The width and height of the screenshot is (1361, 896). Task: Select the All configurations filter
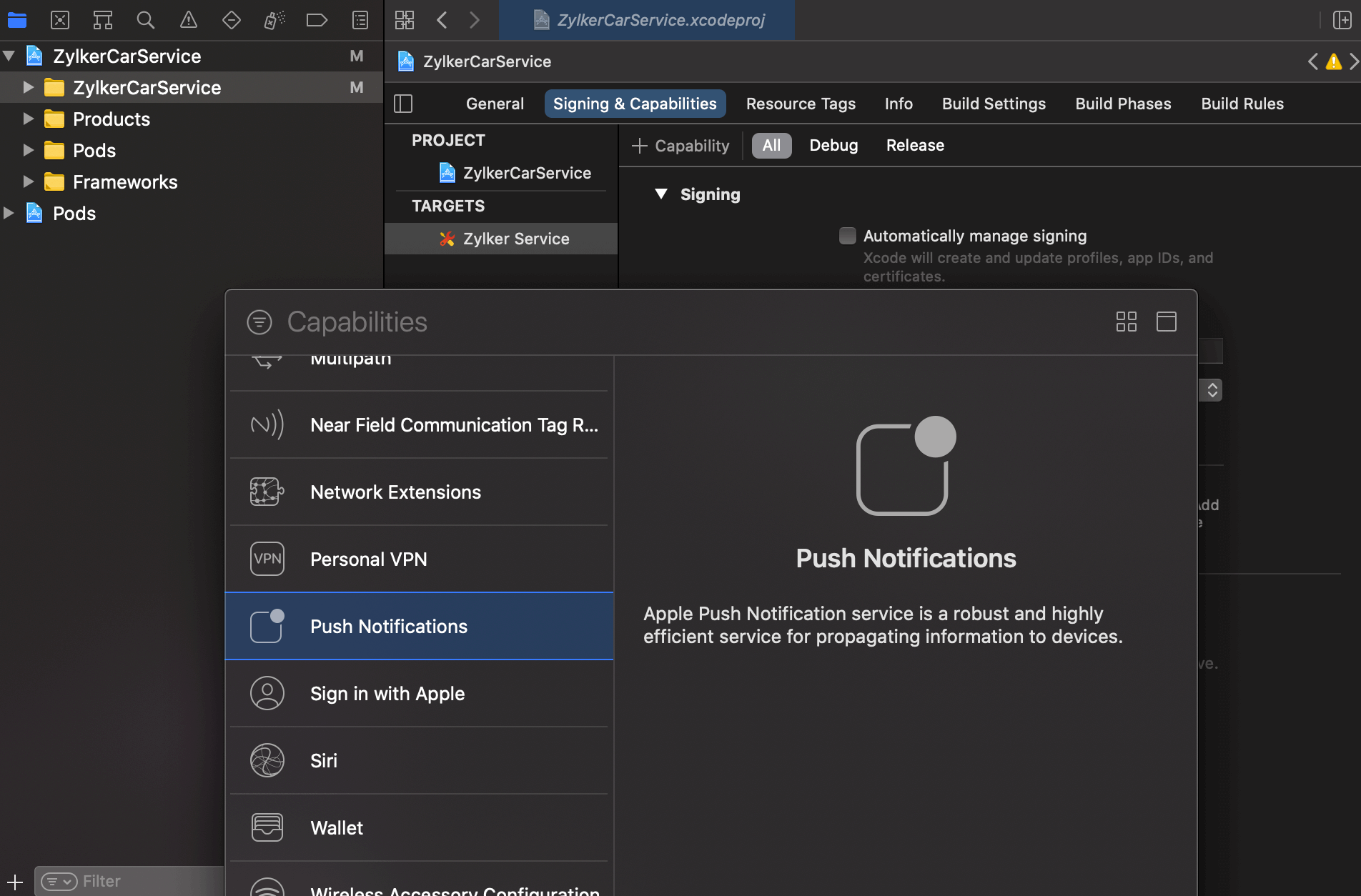click(x=771, y=146)
